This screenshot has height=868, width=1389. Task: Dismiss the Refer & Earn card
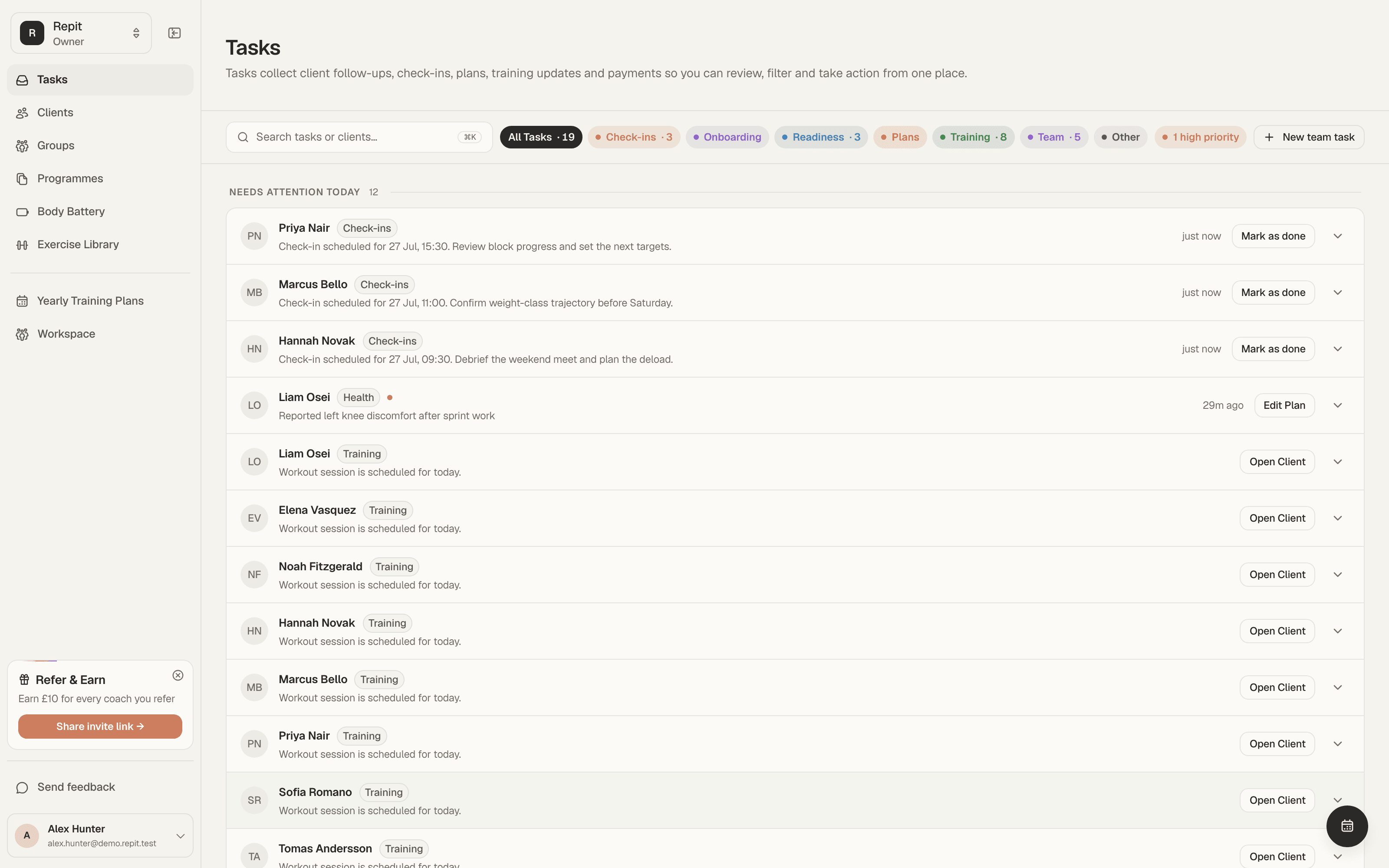178,676
